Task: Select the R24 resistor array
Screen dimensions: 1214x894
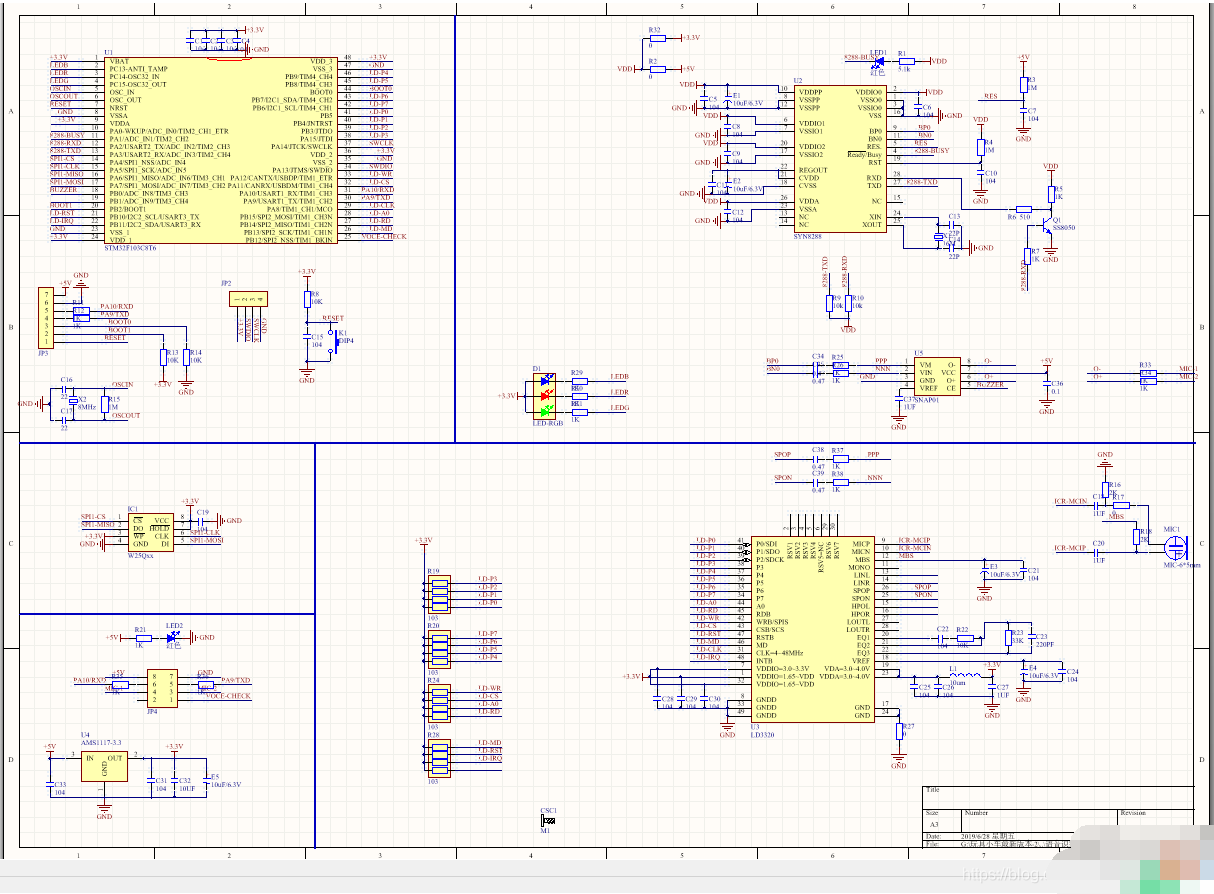Action: point(440,703)
